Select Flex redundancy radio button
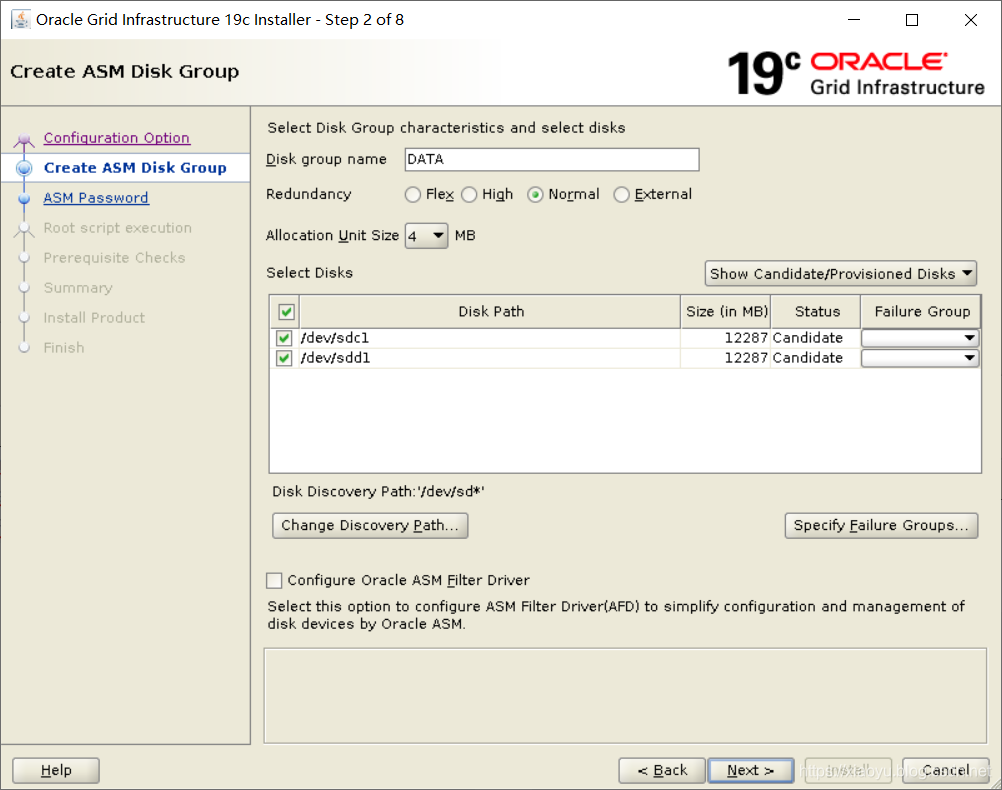This screenshot has width=1002, height=790. tap(413, 194)
